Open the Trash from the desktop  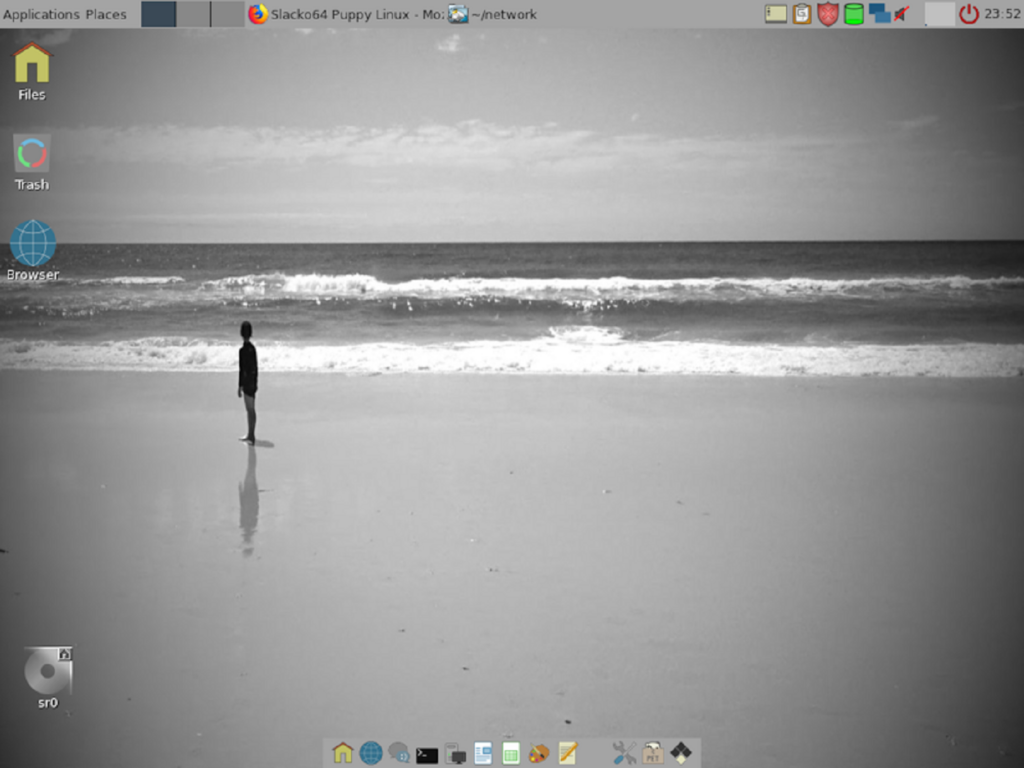(31, 155)
